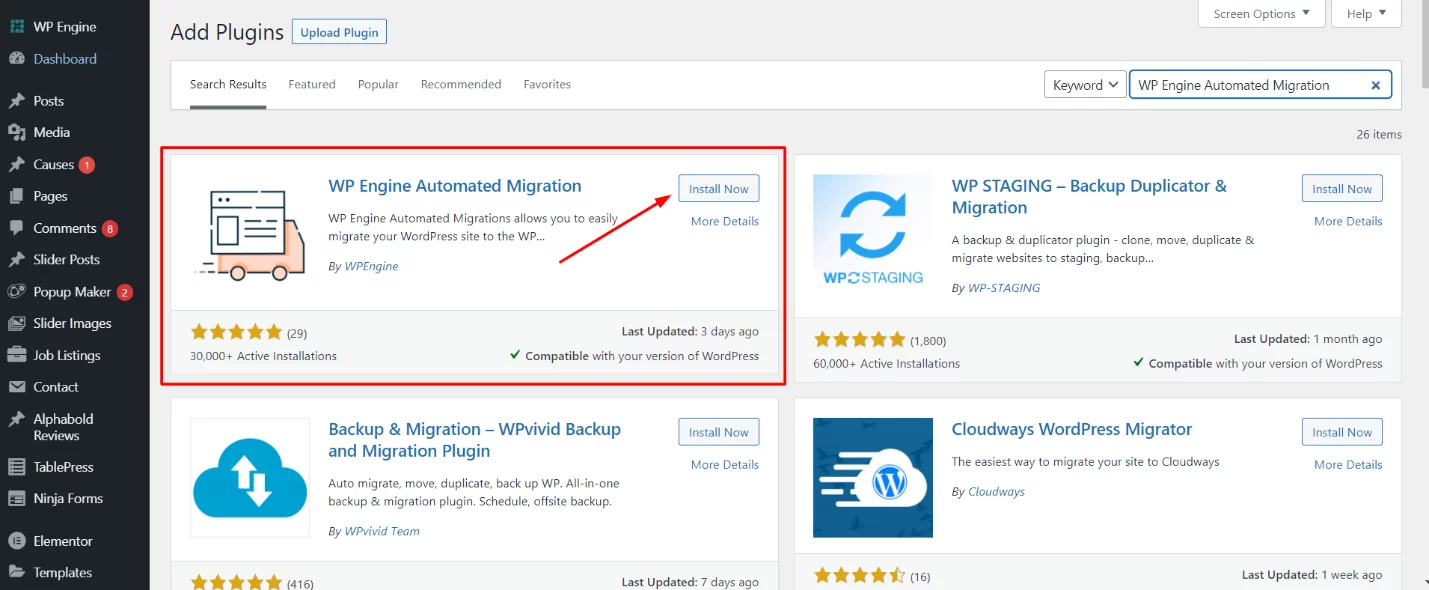Install WP Engine Automated Migration now
The height and width of the screenshot is (590, 1429).
719,188
